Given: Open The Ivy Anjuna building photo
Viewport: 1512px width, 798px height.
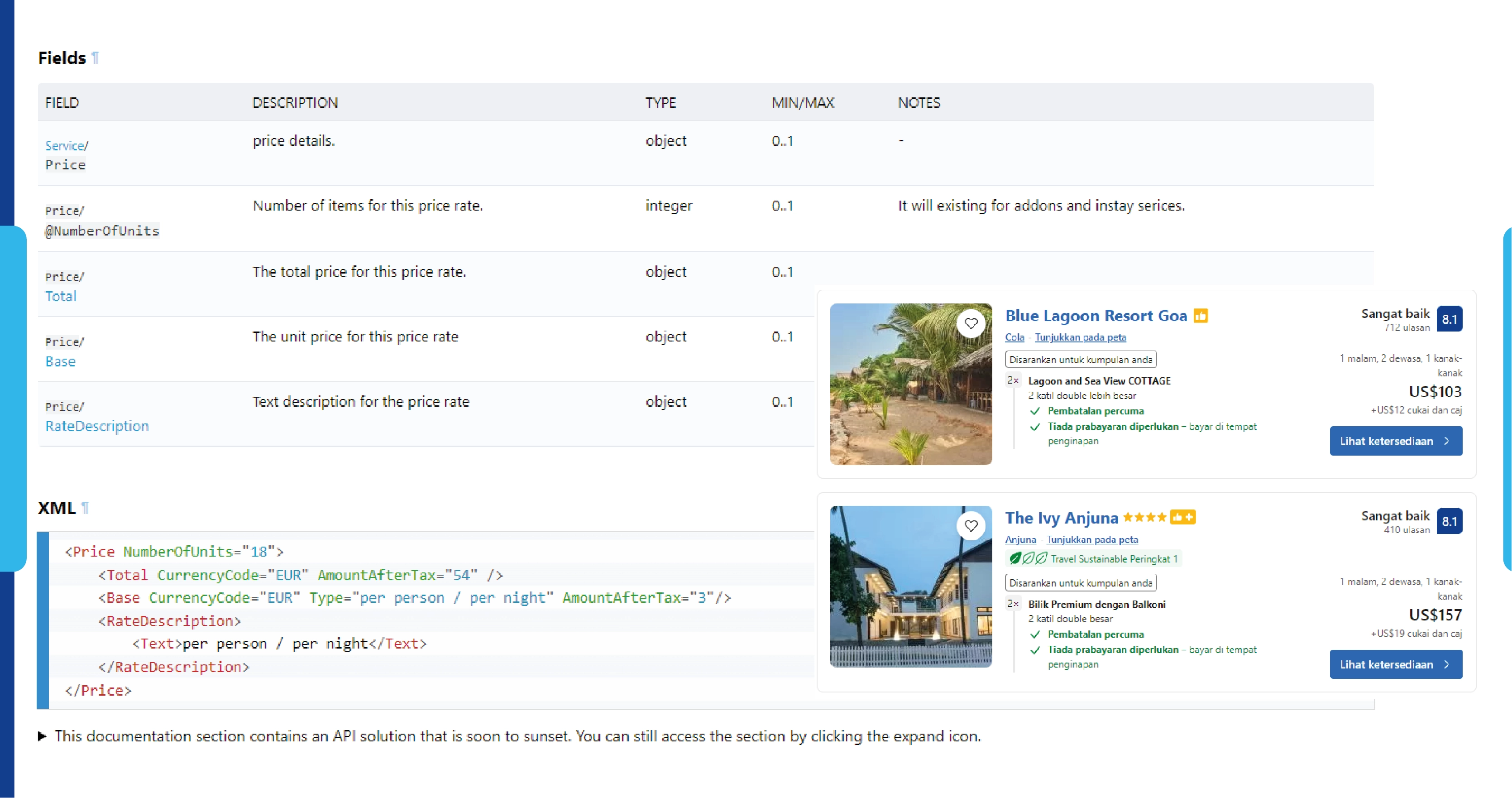Looking at the screenshot, I should tap(911, 586).
